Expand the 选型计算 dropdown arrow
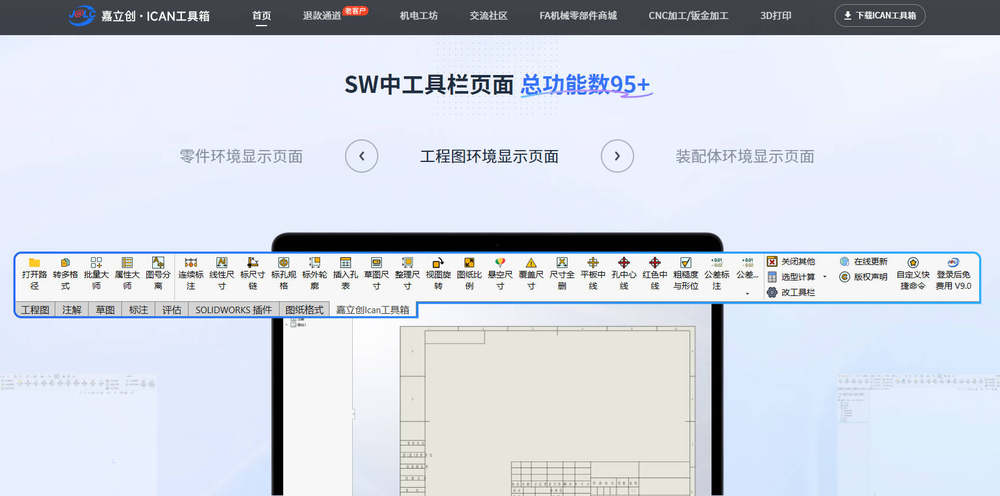The image size is (1000, 496). [825, 277]
